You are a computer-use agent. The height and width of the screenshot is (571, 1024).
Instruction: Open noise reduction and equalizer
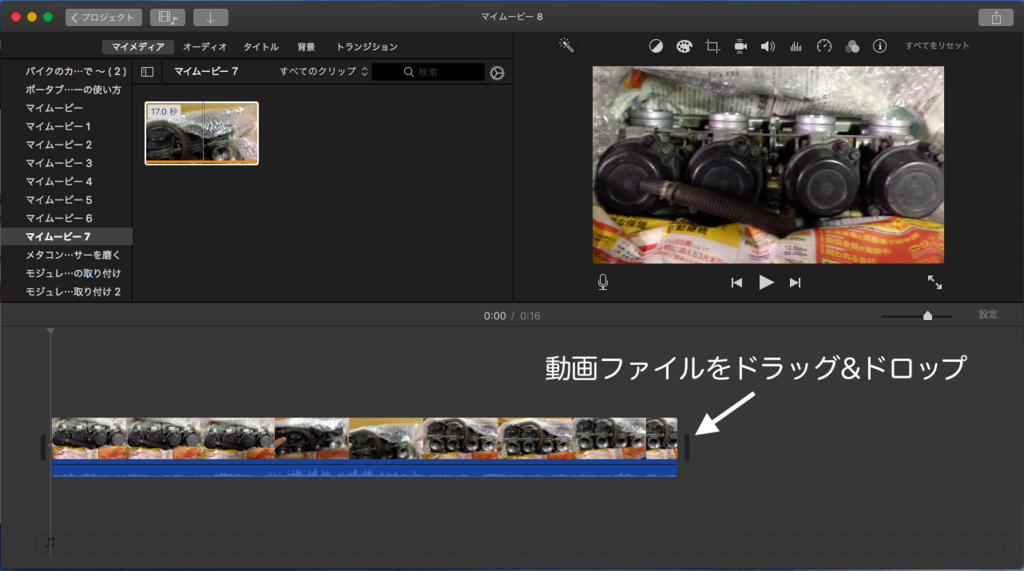(795, 46)
